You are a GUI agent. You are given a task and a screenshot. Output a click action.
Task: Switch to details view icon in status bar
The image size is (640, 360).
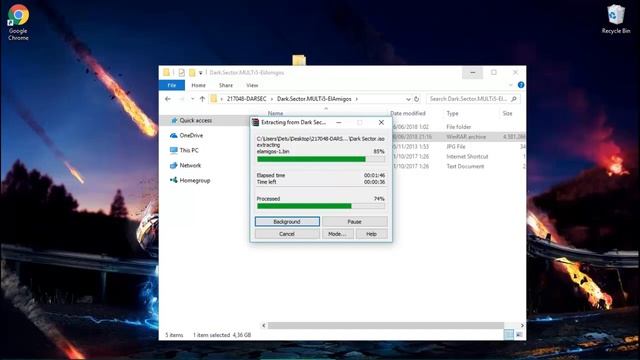coord(509,335)
